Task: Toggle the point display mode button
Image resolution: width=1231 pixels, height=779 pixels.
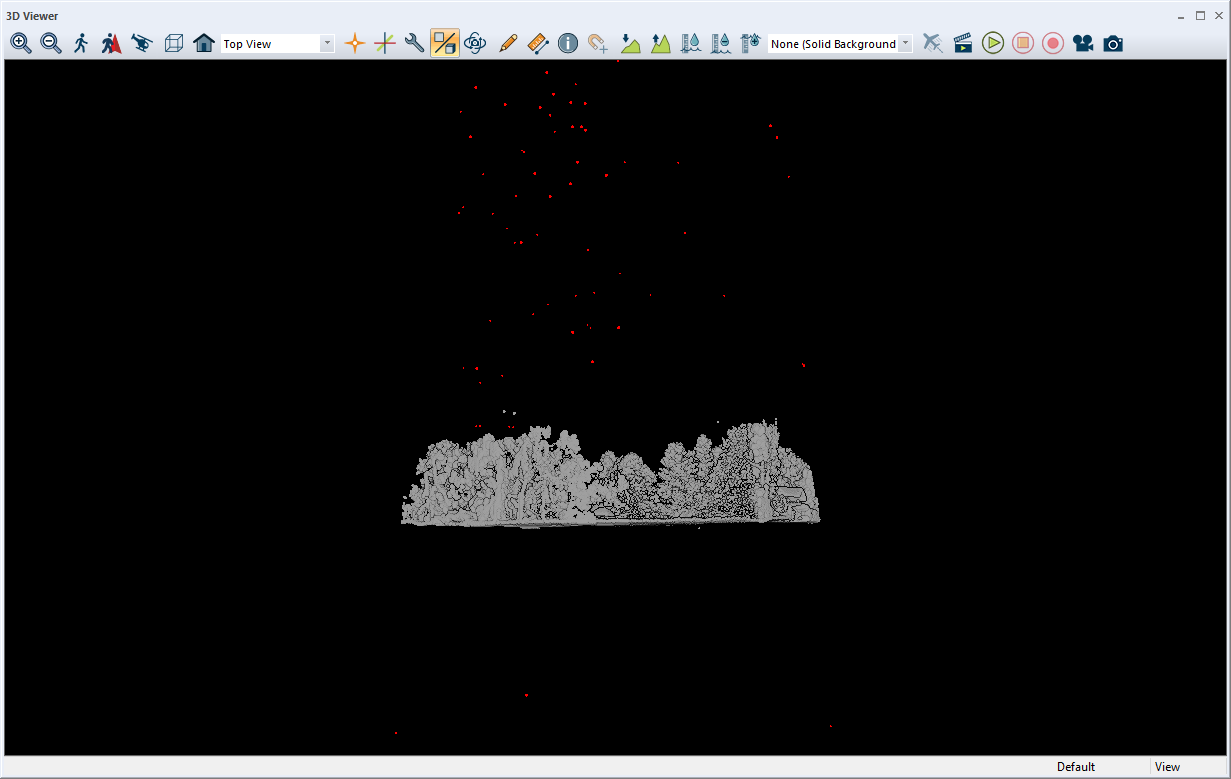Action: pyautogui.click(x=444, y=43)
